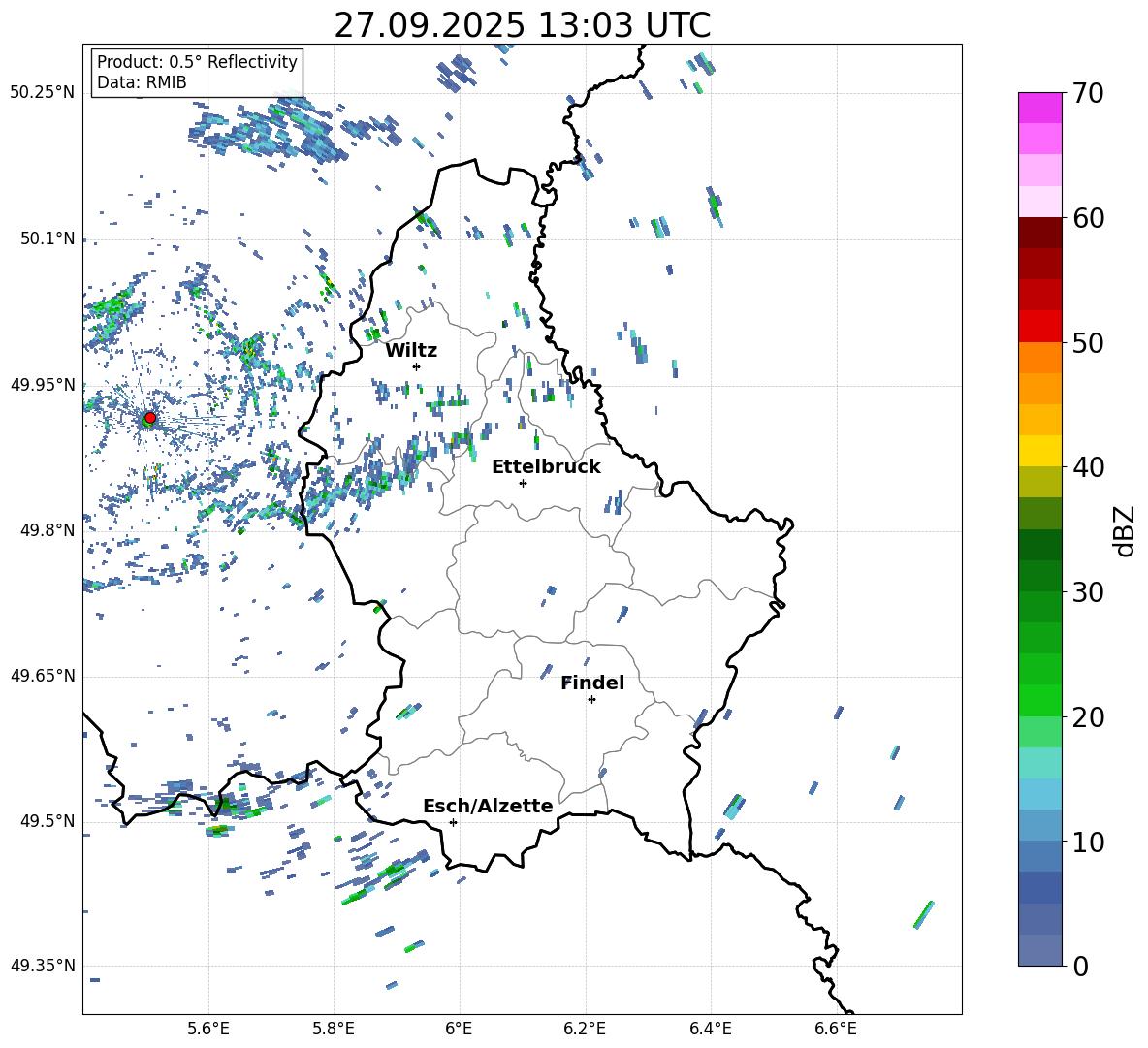This screenshot has width=1148, height=1048.
Task: Pick the yellow swatch just above 40 dBZ
Action: click(x=1040, y=451)
